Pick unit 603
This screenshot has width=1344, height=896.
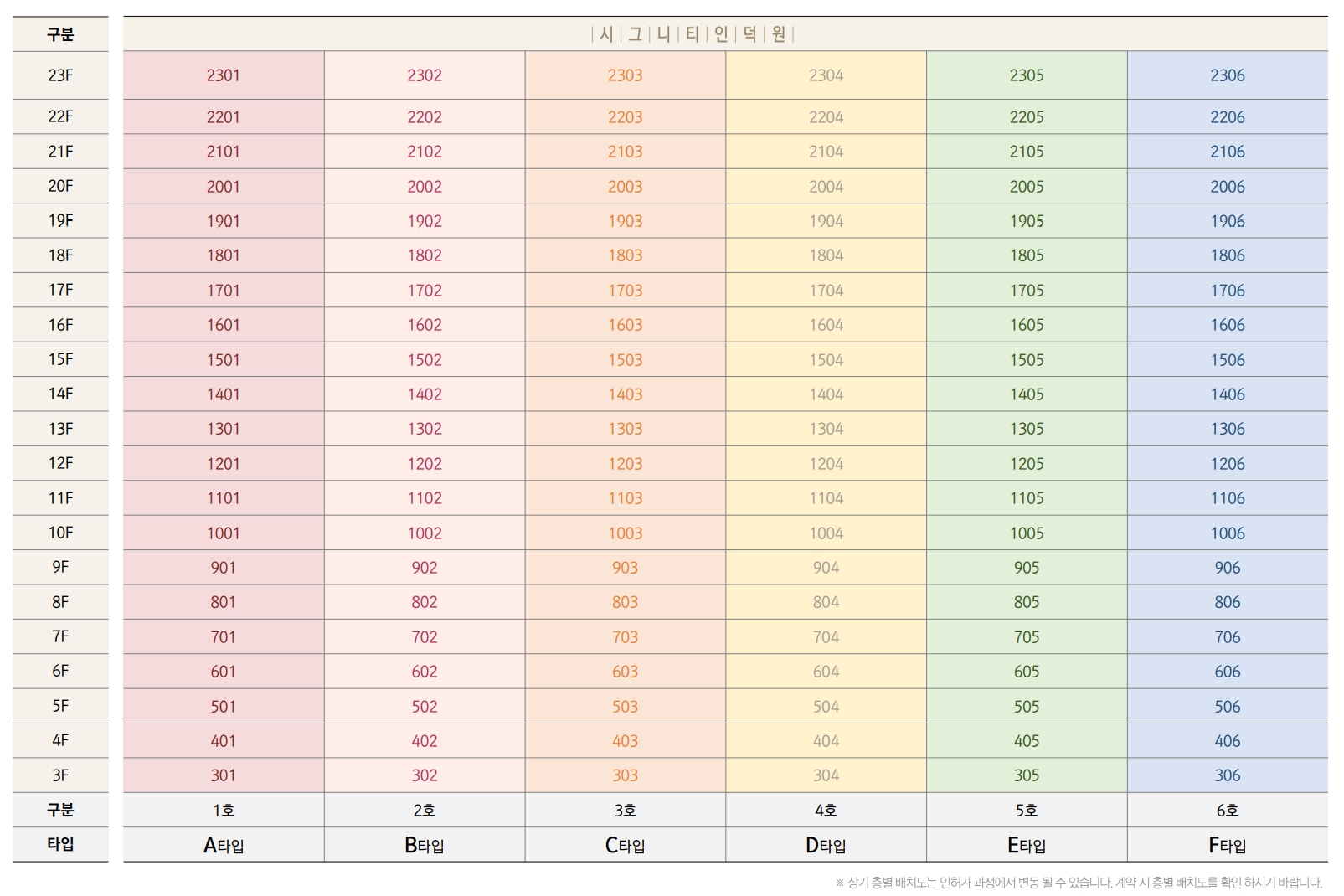626,672
